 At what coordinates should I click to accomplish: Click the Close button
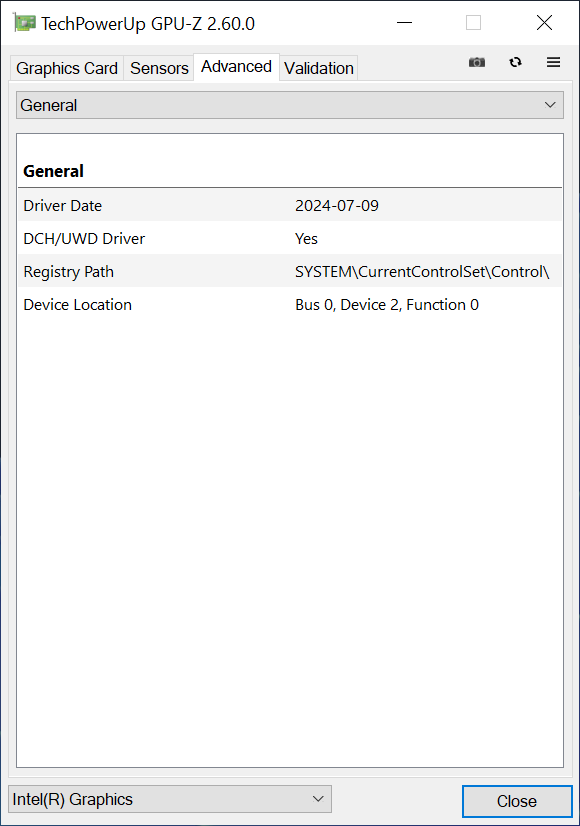[x=517, y=801]
